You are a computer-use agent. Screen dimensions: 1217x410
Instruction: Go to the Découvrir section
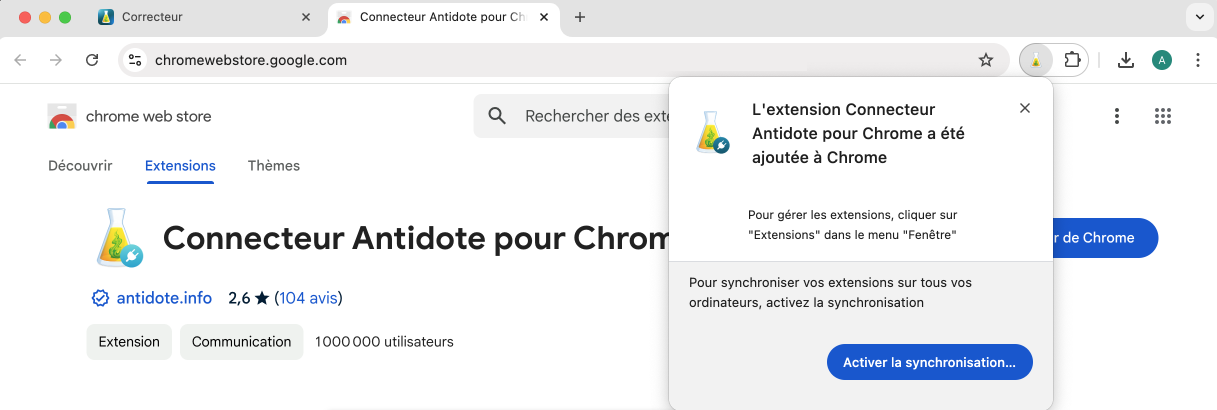pos(80,166)
